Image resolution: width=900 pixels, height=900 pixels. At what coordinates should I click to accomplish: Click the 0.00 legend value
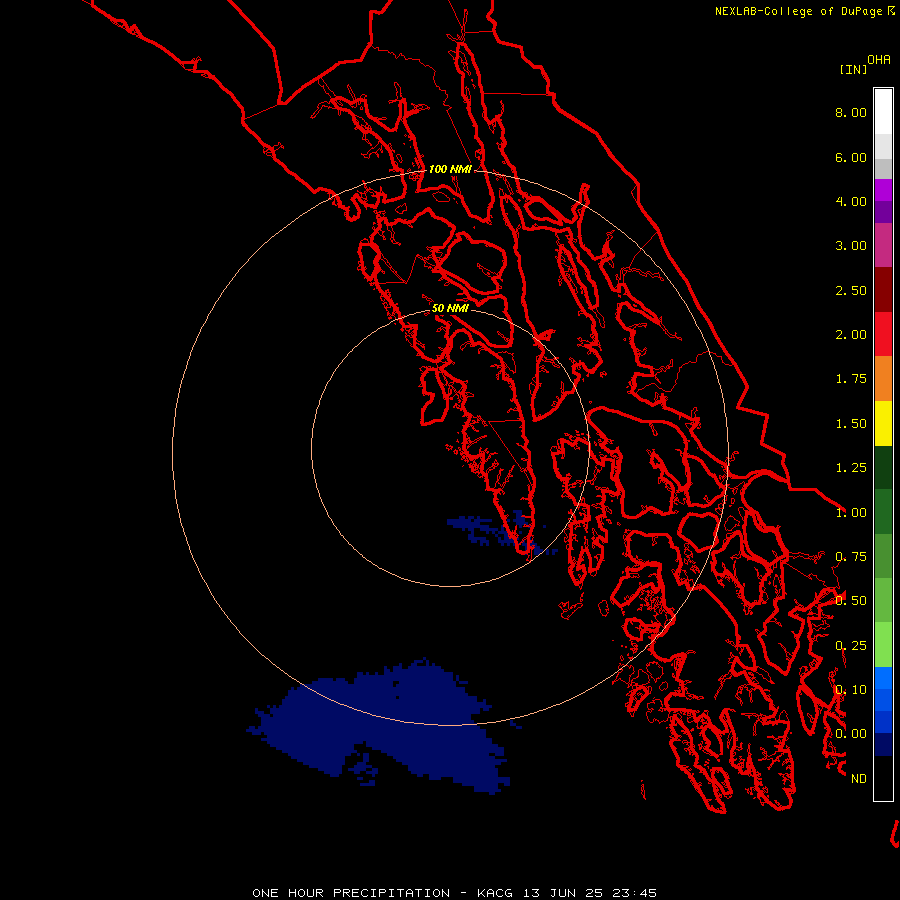pos(851,734)
